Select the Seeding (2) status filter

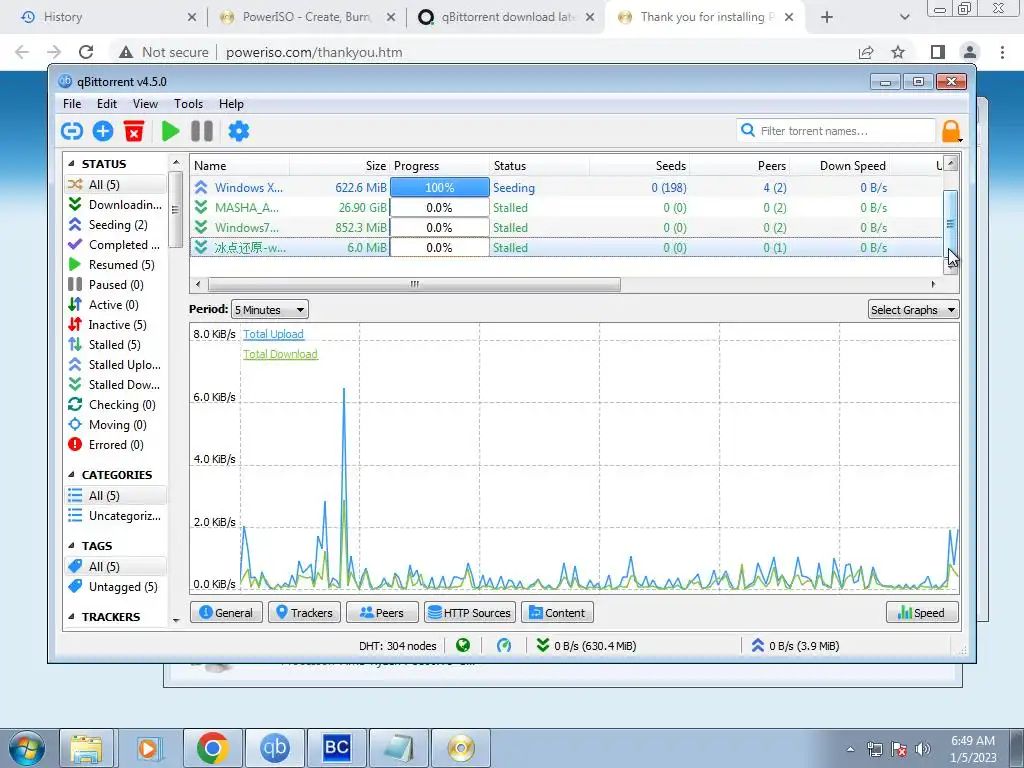pos(115,225)
